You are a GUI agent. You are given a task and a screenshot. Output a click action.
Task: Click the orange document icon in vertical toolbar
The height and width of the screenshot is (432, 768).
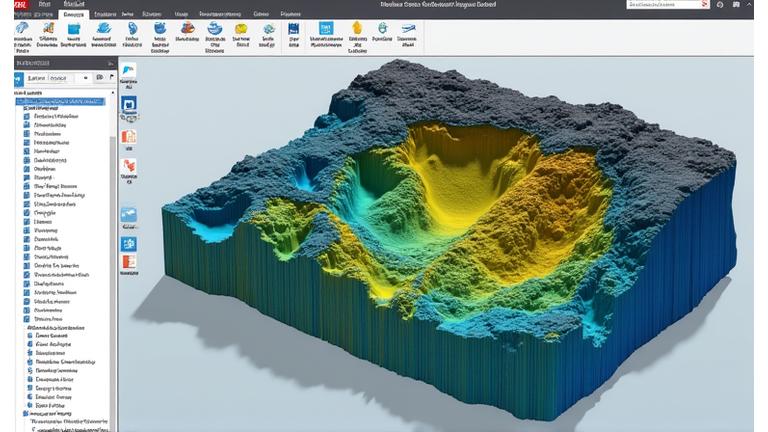(129, 137)
